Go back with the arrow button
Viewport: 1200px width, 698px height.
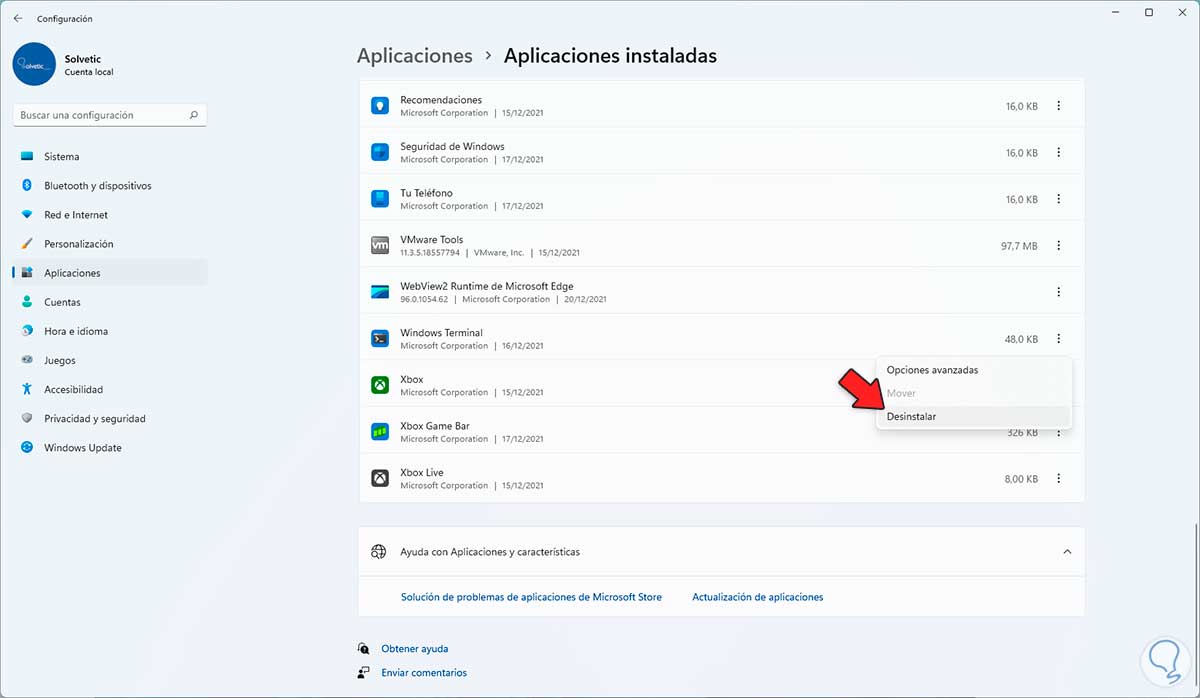point(18,18)
